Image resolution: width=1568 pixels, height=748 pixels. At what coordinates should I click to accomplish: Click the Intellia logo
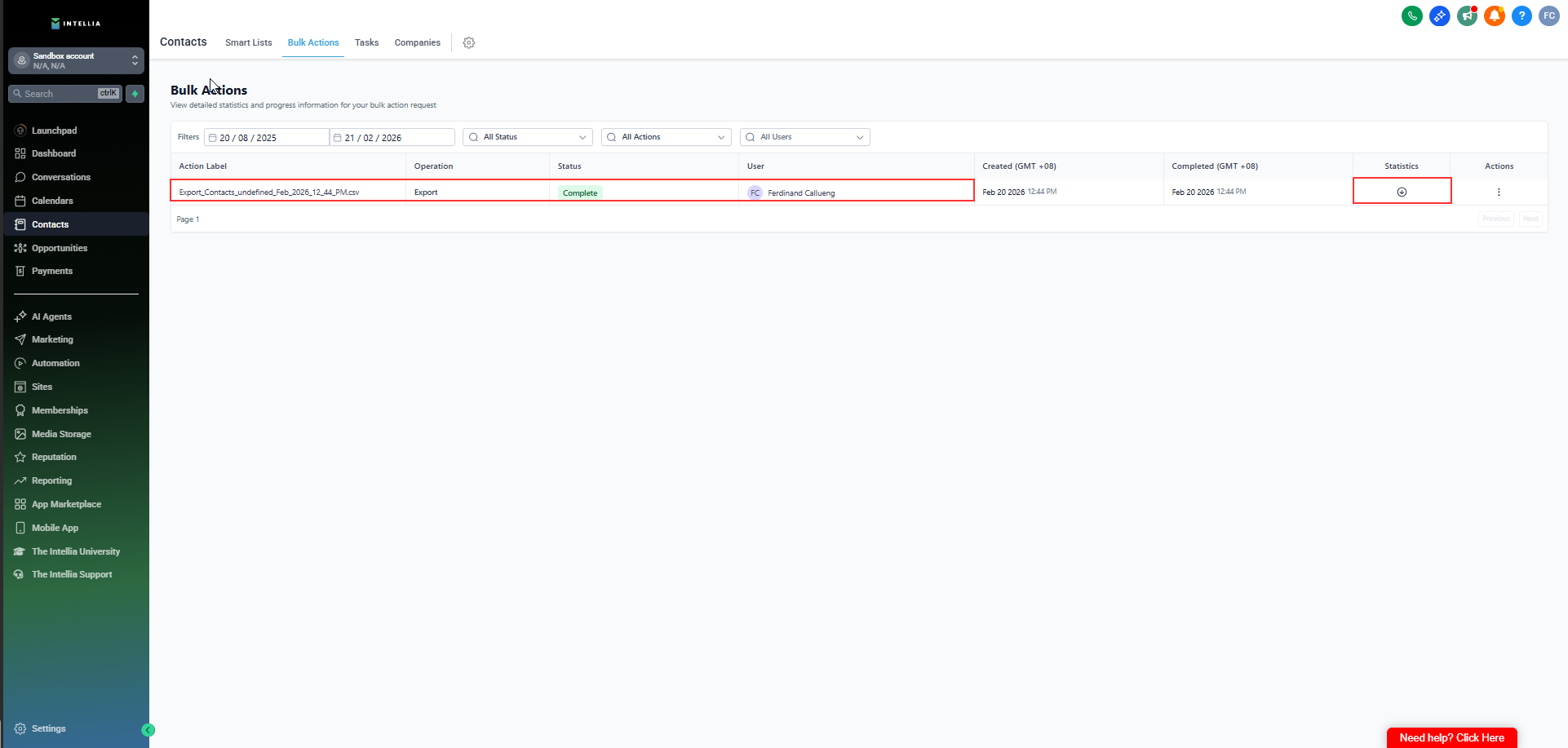coord(76,23)
